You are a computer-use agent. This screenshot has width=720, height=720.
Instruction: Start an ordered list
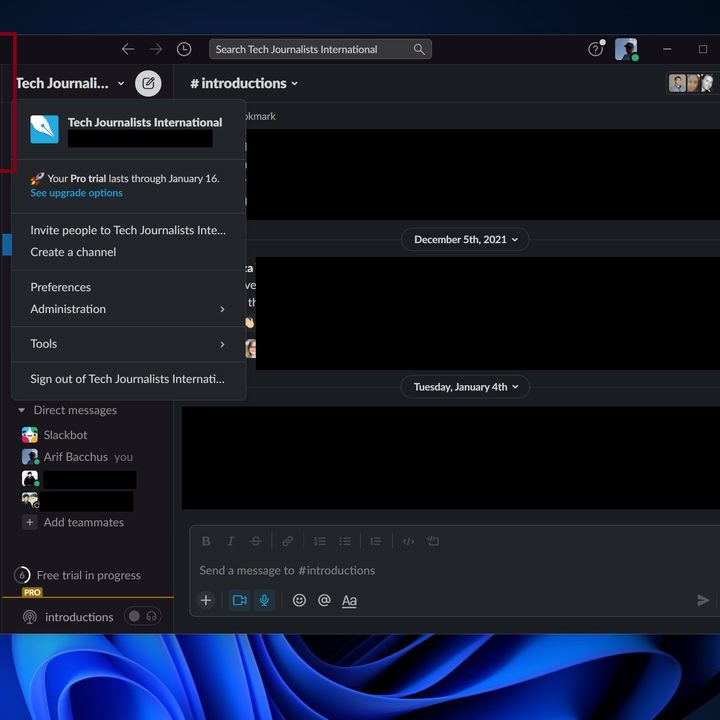[320, 541]
